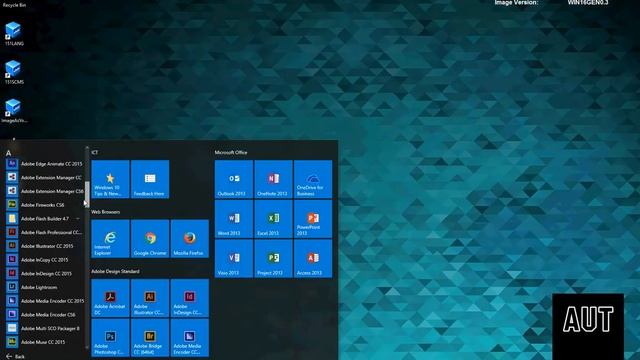
Task: Launch OneNote 2013 tile
Action: pyautogui.click(x=273, y=179)
